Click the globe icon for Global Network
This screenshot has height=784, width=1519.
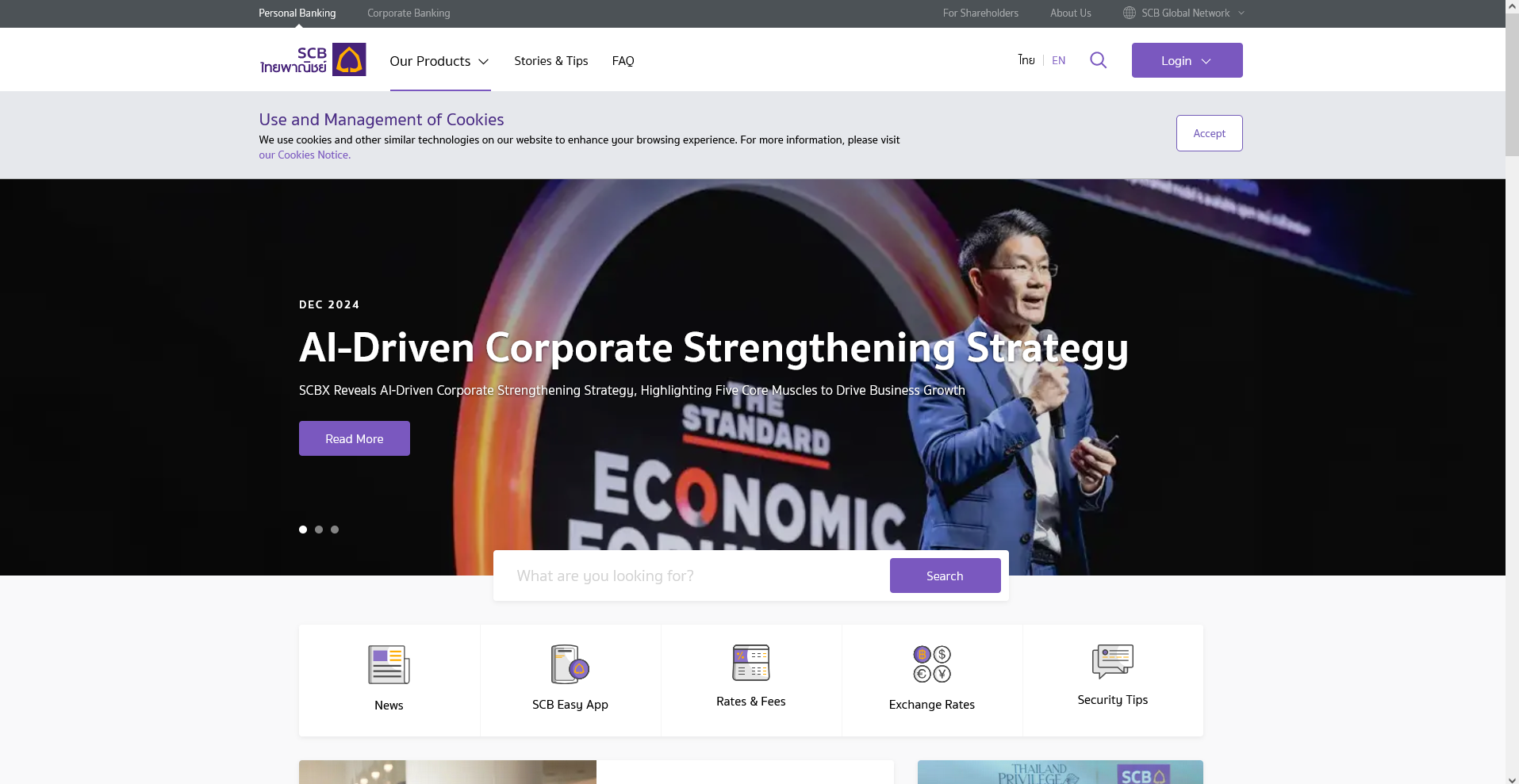pyautogui.click(x=1130, y=13)
